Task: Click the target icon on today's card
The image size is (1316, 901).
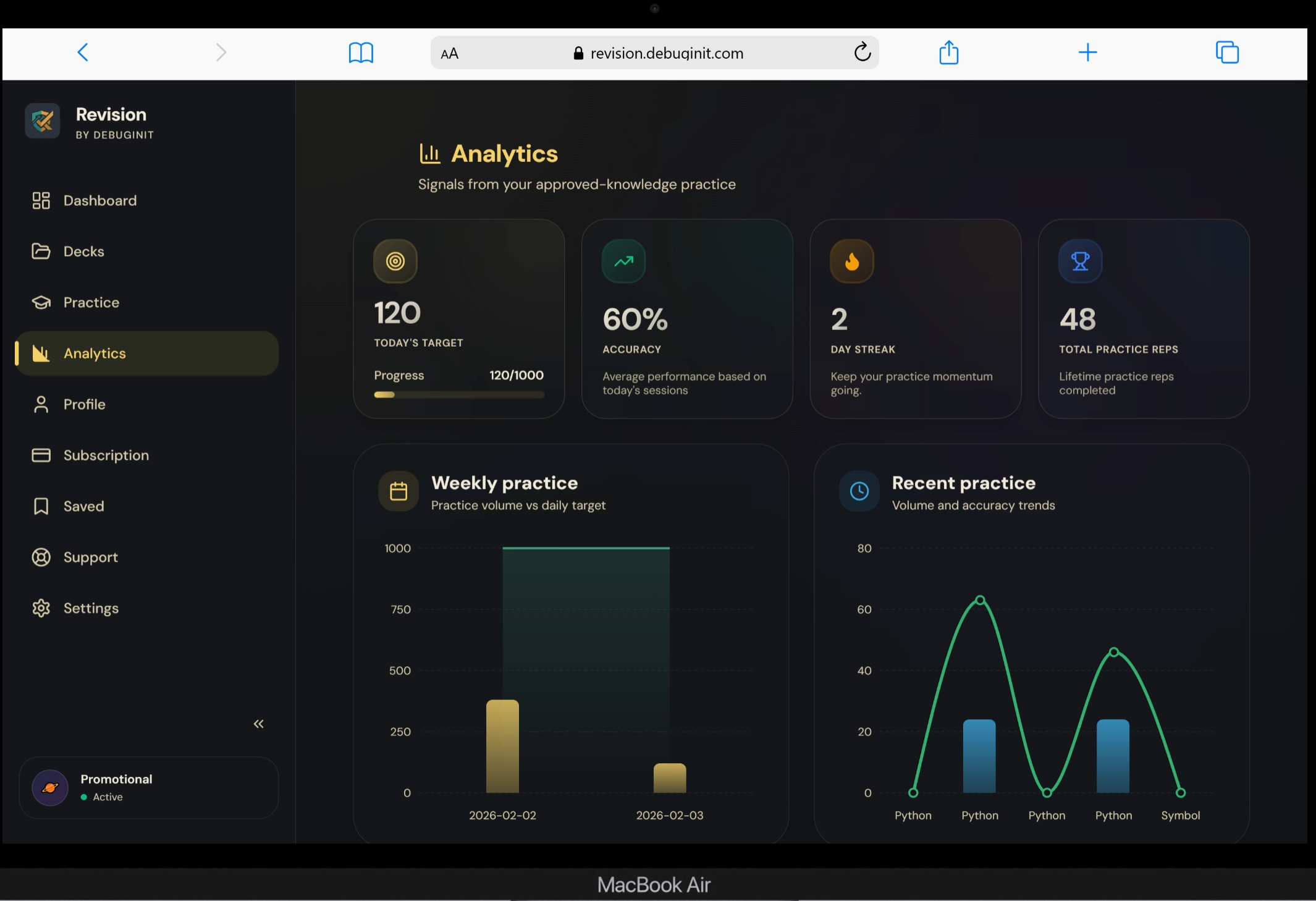Action: tap(395, 261)
